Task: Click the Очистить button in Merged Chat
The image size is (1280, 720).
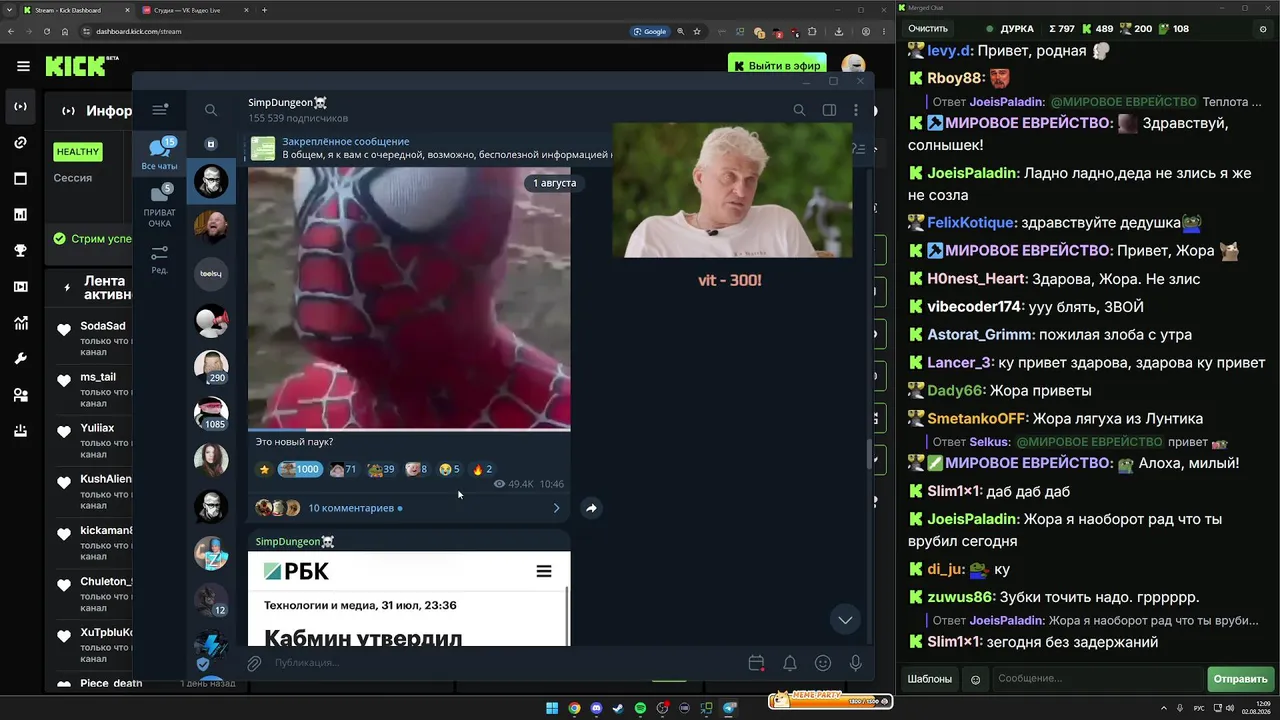Action: click(x=928, y=29)
